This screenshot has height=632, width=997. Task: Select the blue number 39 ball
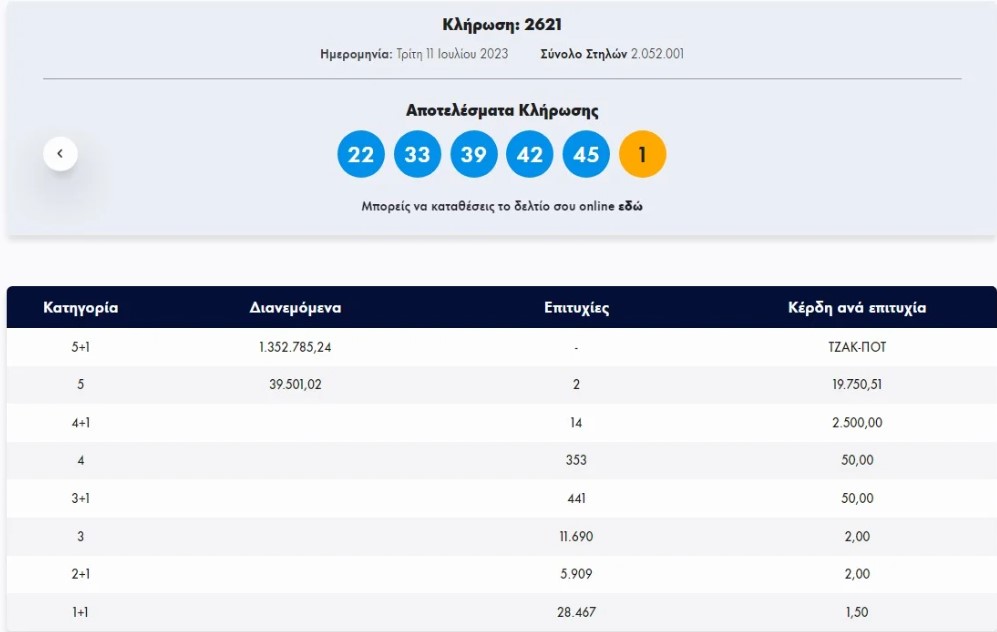473,155
